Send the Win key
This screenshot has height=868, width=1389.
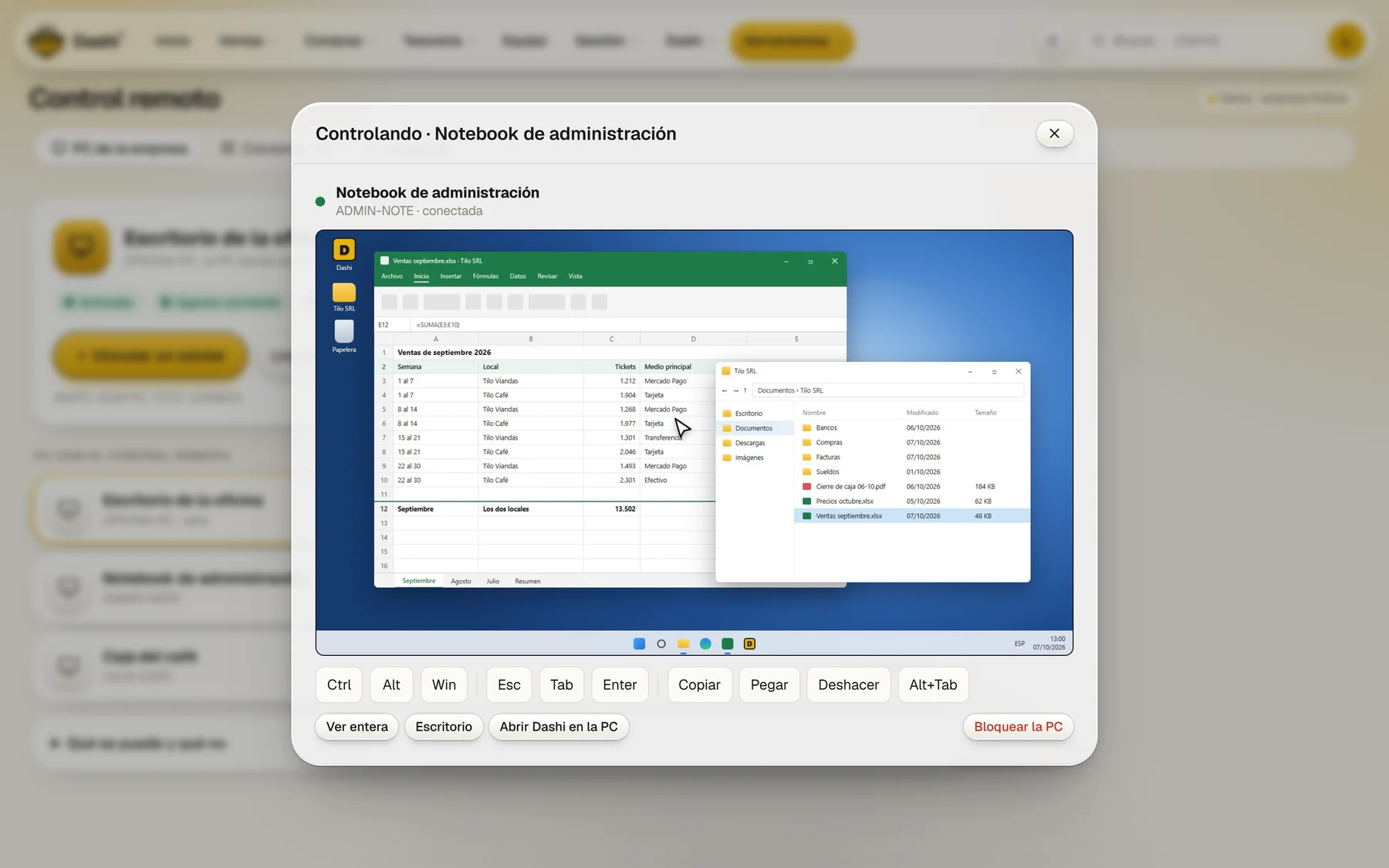(x=444, y=684)
